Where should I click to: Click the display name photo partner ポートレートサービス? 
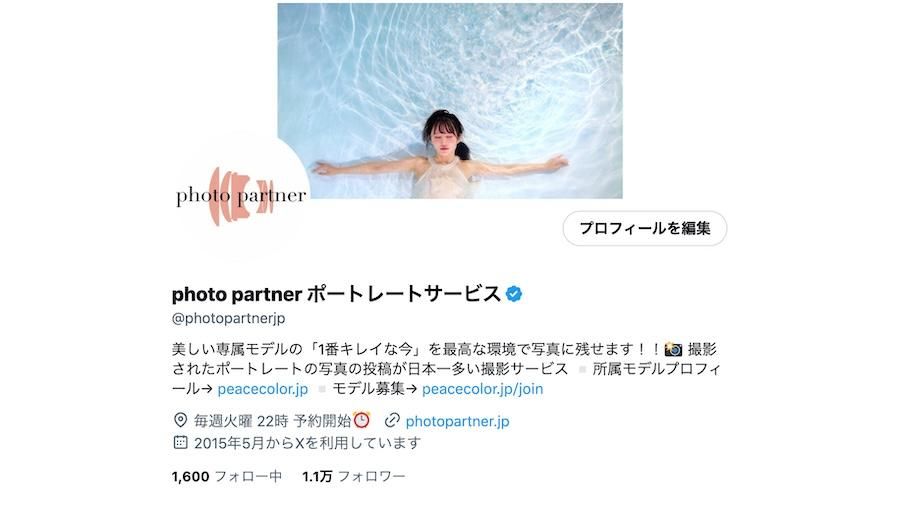point(336,294)
